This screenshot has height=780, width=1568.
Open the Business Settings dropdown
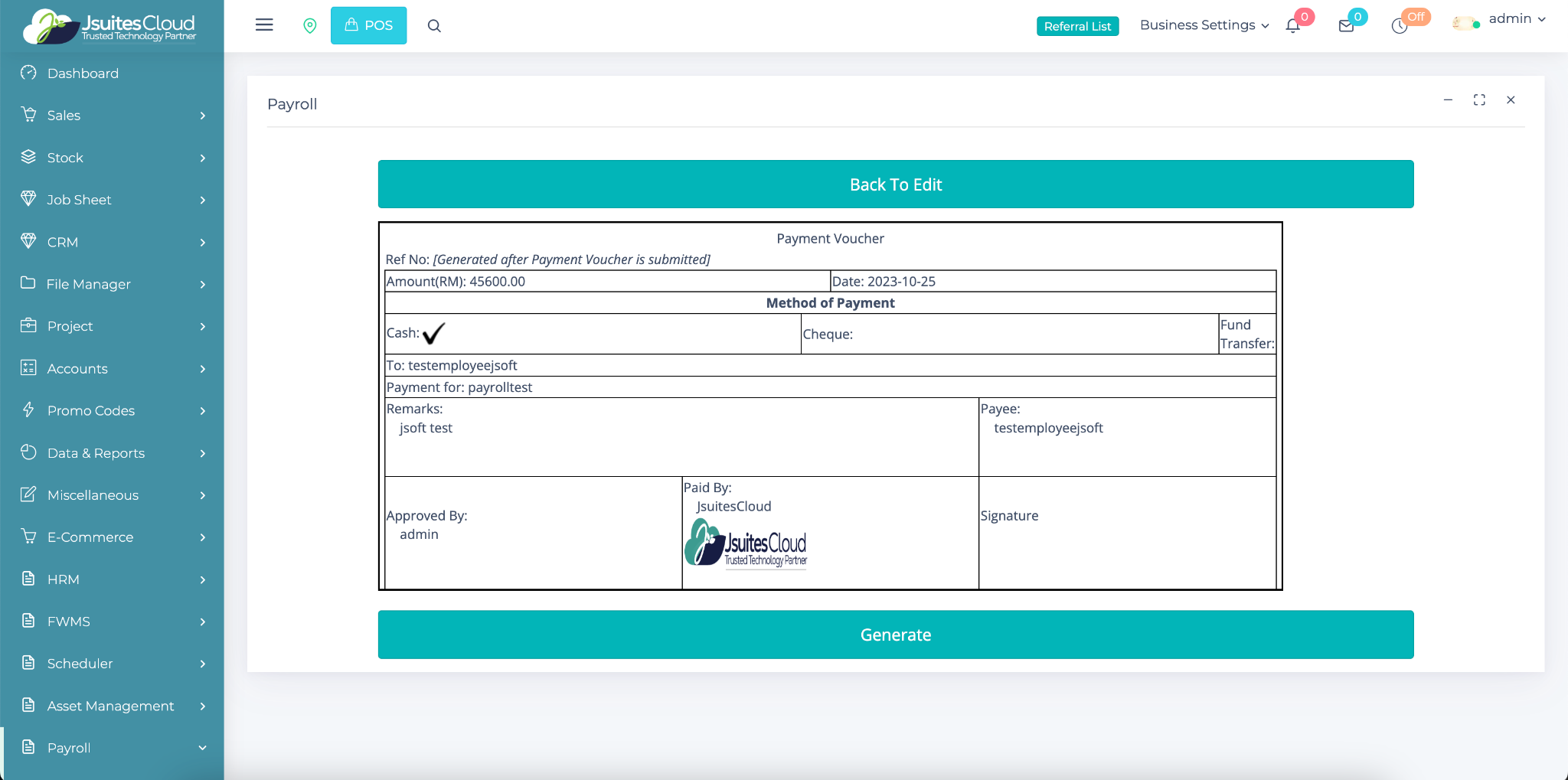pos(1204,25)
